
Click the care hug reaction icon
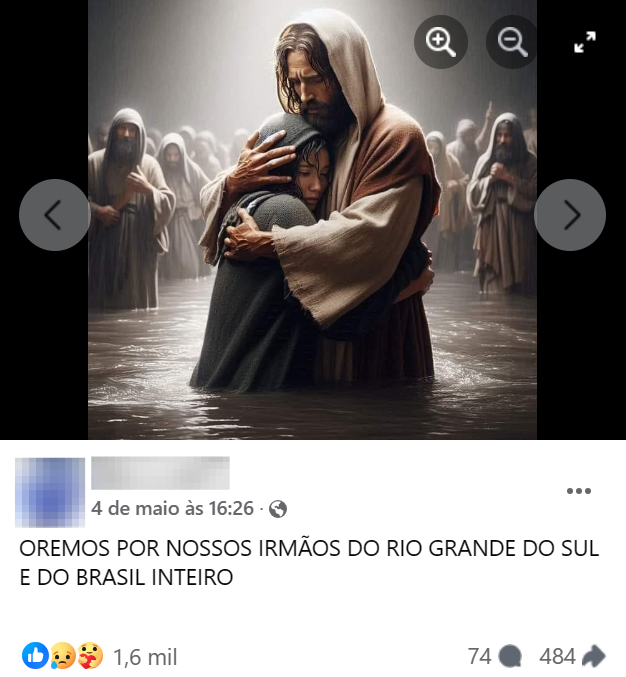tap(90, 655)
